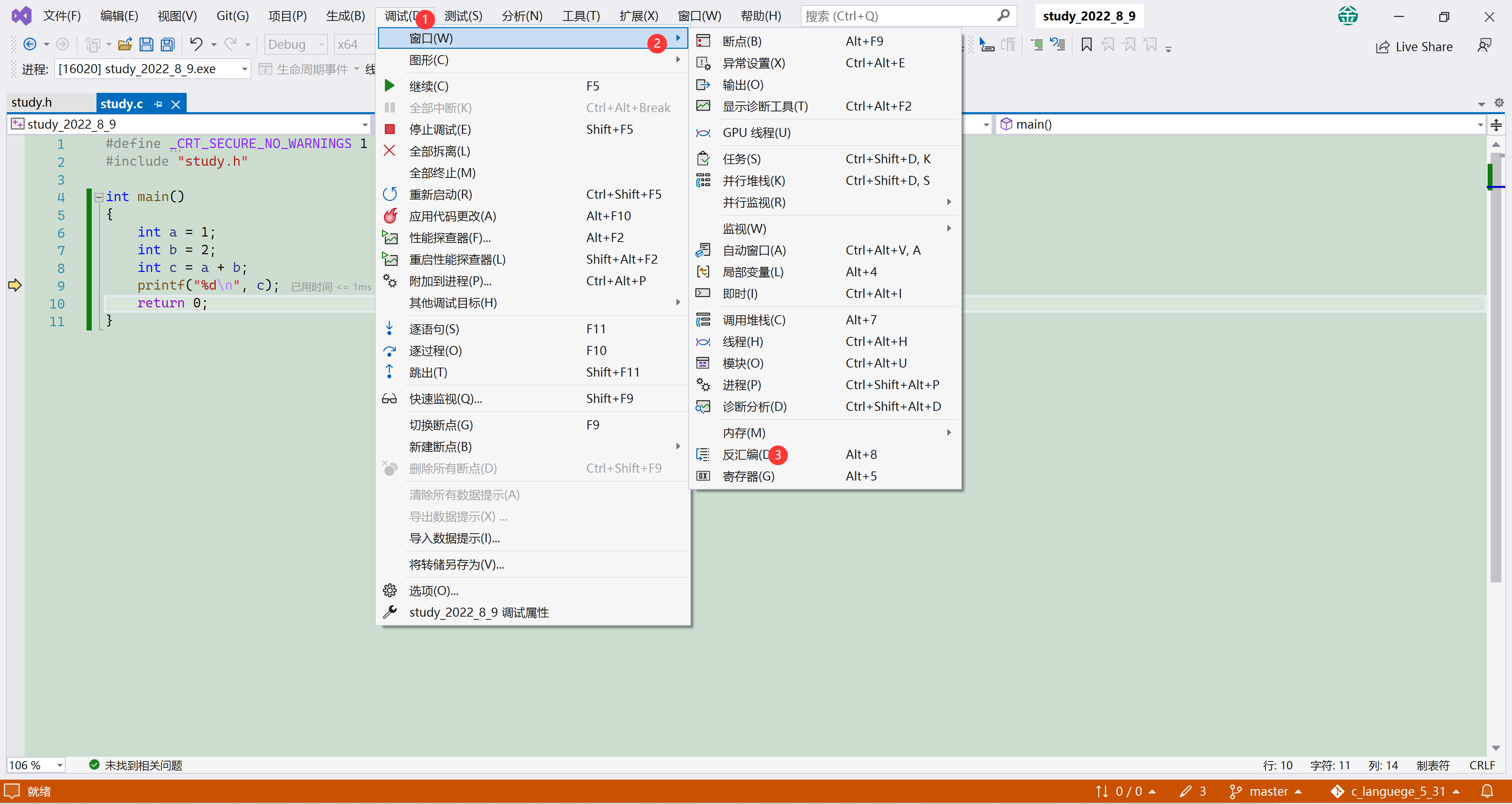Select 寄存器(G) registers window entry

coord(749,476)
